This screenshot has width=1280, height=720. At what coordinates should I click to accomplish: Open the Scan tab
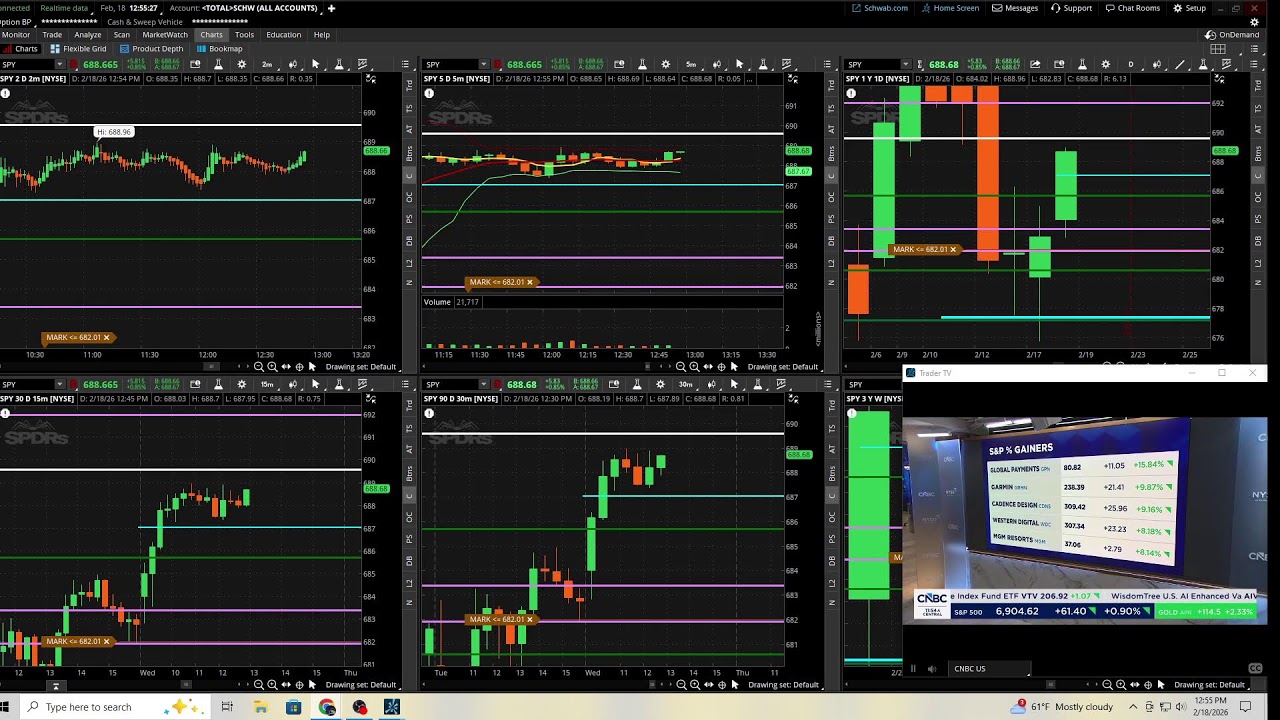(x=122, y=35)
